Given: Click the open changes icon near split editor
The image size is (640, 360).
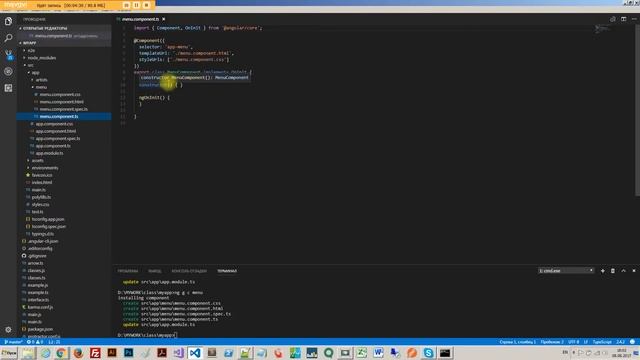Looking at the screenshot, I should [x=613, y=19].
